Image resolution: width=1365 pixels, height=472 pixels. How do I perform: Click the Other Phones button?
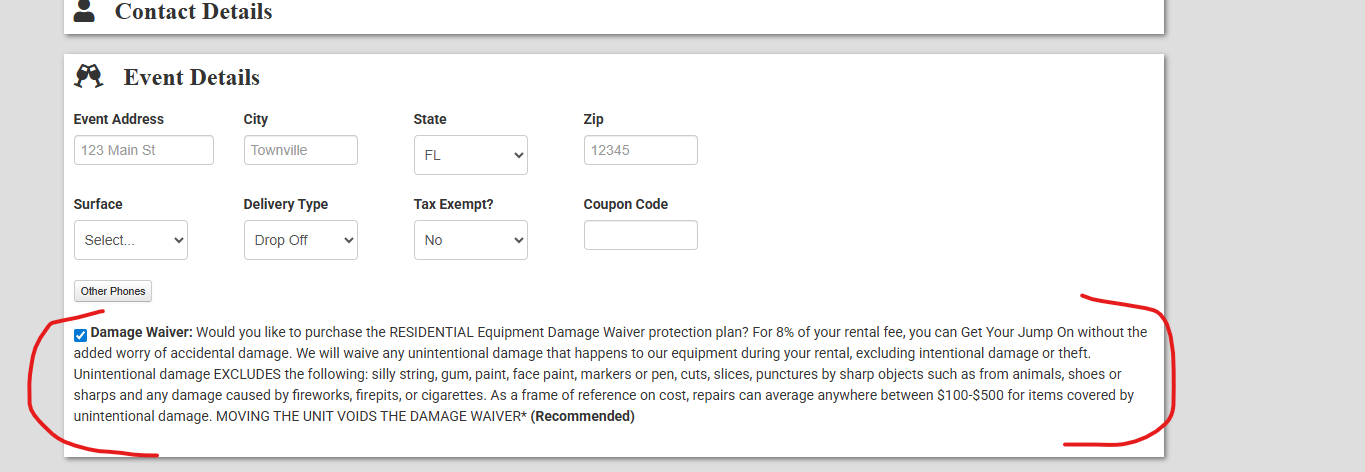pyautogui.click(x=113, y=291)
